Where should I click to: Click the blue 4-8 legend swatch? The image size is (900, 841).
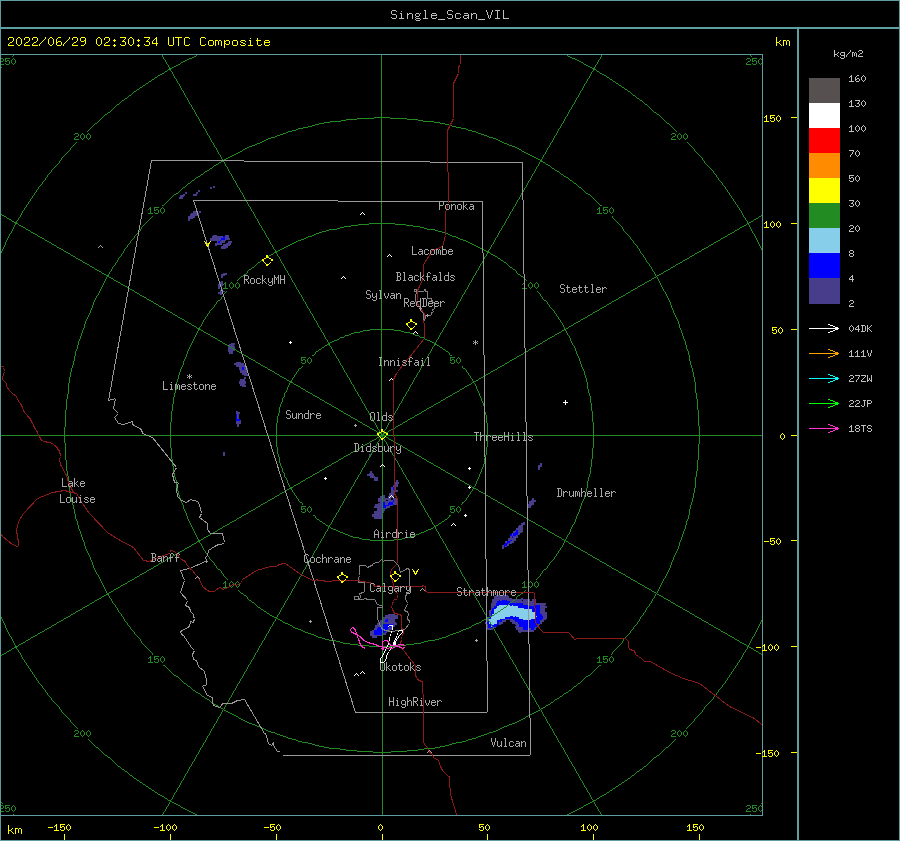pyautogui.click(x=824, y=265)
